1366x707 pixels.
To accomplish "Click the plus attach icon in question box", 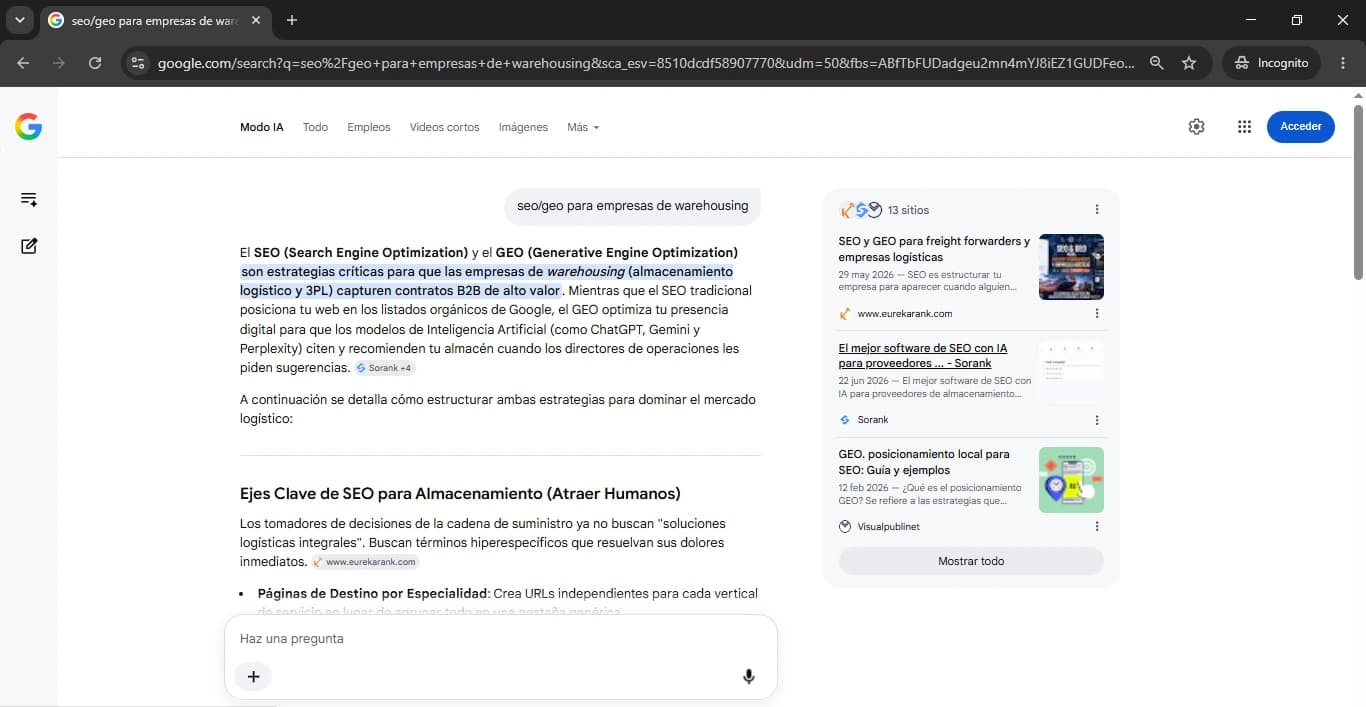I will [253, 677].
